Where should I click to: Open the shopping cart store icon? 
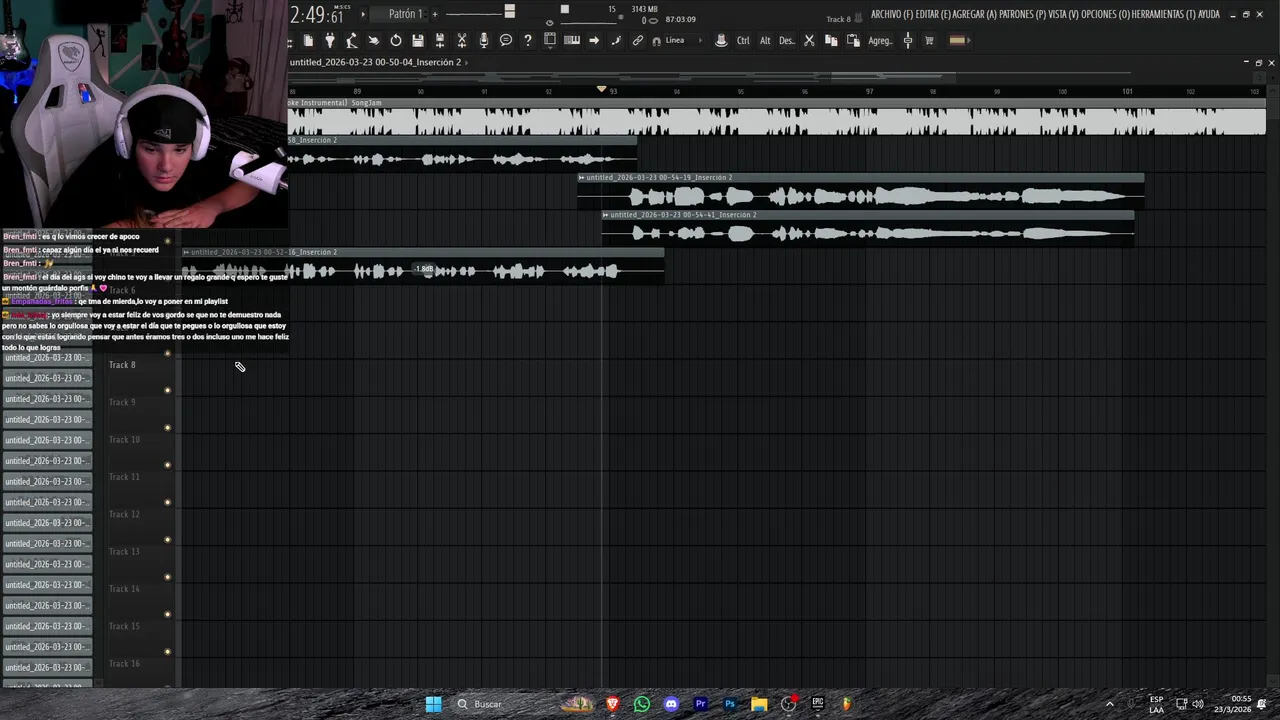(929, 41)
